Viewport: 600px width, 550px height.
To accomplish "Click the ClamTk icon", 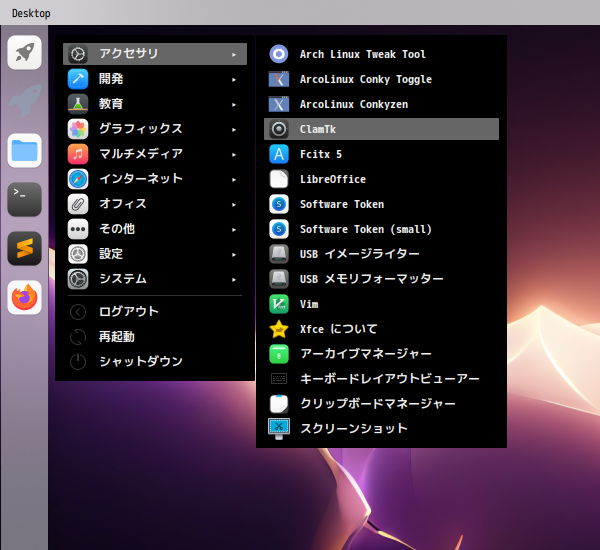I will (x=279, y=129).
